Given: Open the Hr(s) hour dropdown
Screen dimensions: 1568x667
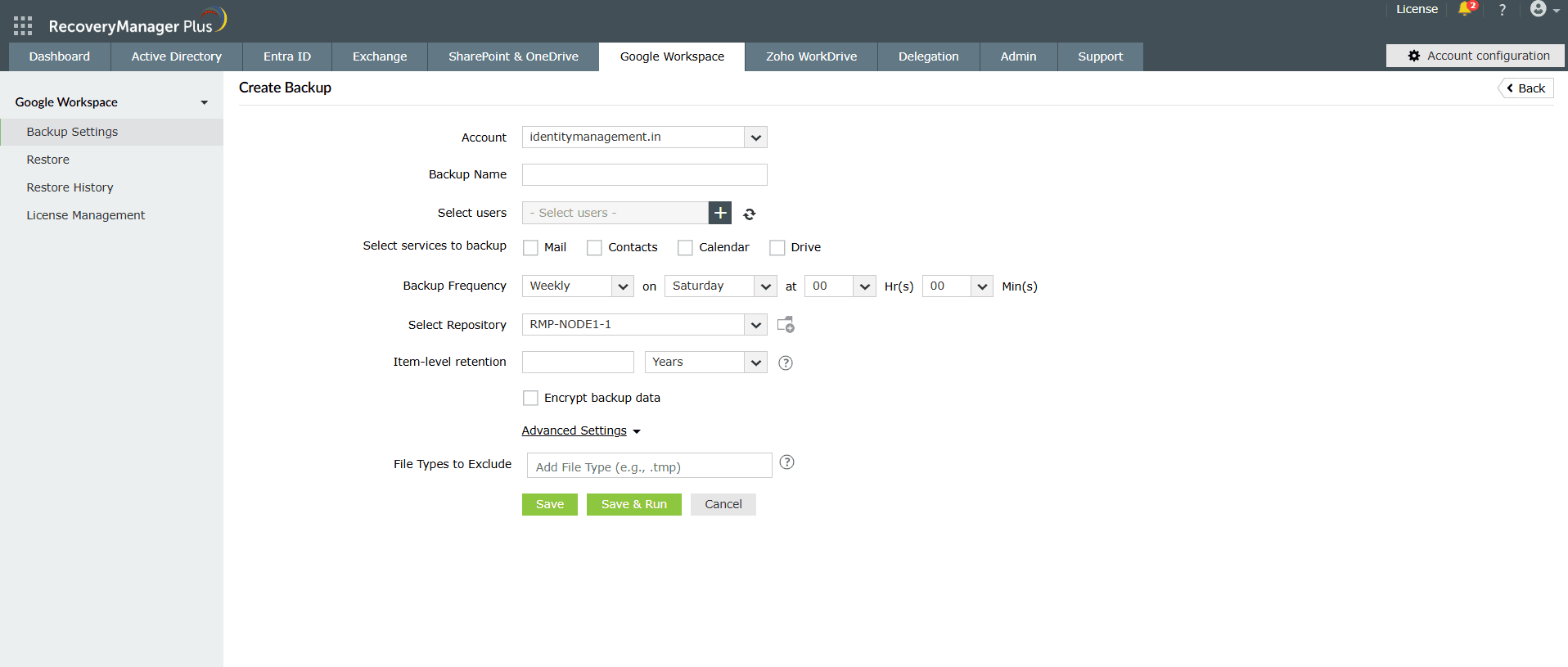Looking at the screenshot, I should click(x=840, y=286).
